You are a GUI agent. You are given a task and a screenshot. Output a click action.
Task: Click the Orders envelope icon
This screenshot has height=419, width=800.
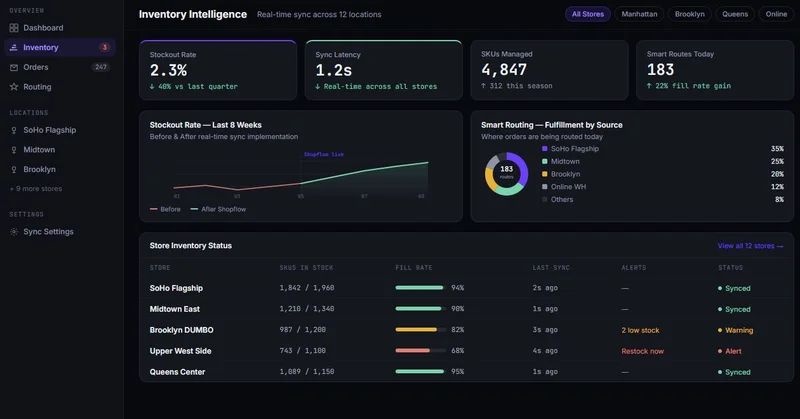click(14, 67)
